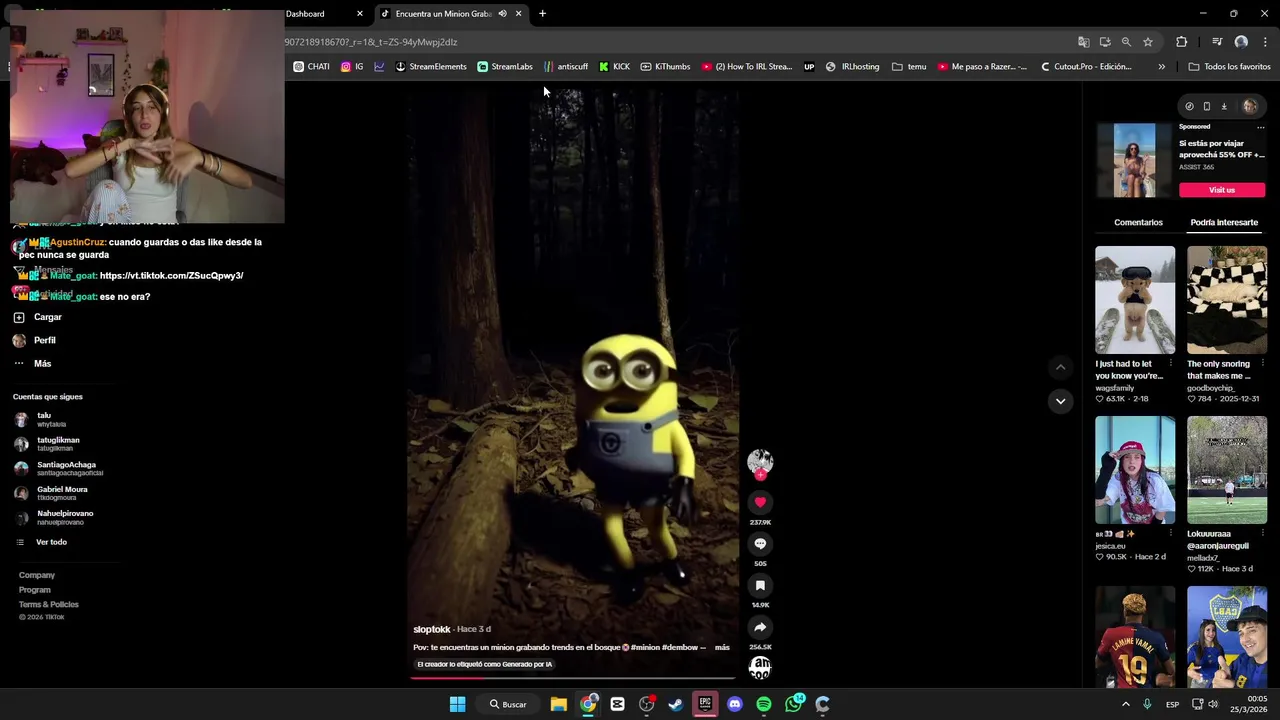Open the video's comments bubble icon
Screen dimensions: 1280x720
pos(760,543)
